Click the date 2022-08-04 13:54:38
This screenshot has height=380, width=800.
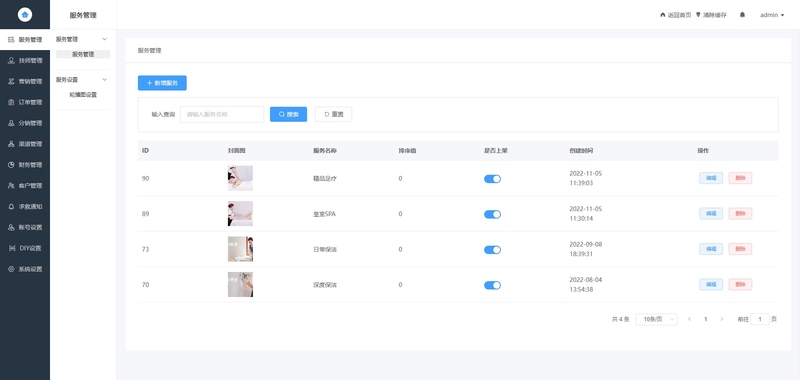pos(586,285)
